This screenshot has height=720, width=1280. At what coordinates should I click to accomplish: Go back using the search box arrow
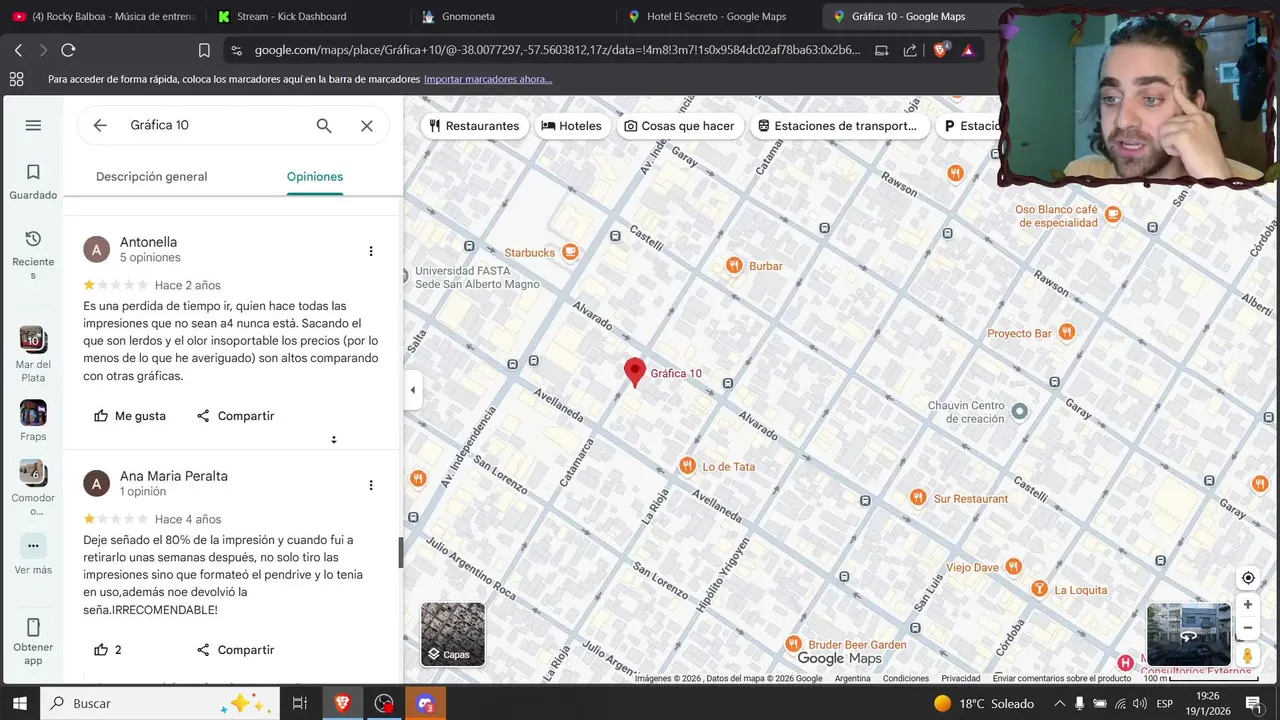click(100, 125)
